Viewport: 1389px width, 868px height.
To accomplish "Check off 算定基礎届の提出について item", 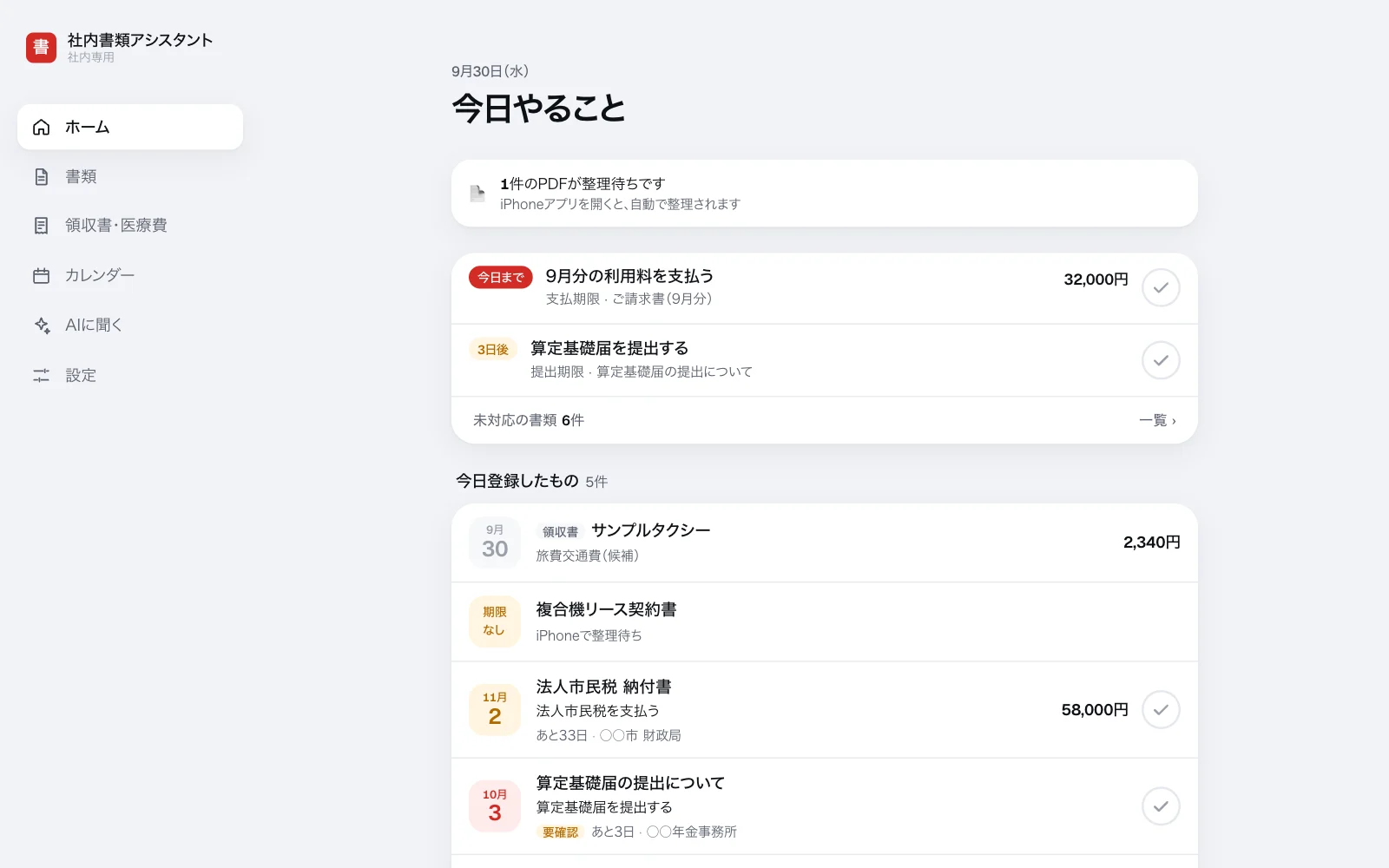I will (x=1161, y=806).
